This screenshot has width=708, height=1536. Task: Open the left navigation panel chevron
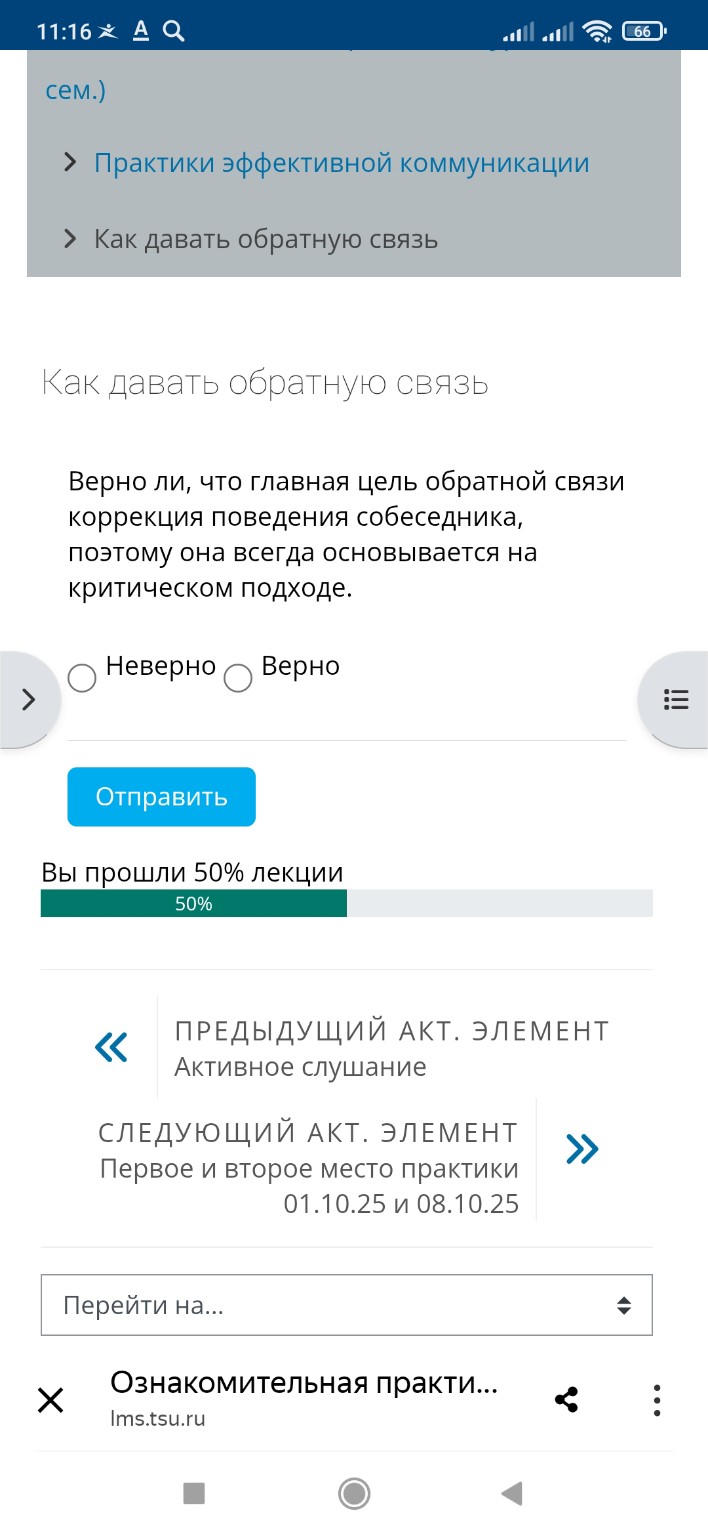28,699
